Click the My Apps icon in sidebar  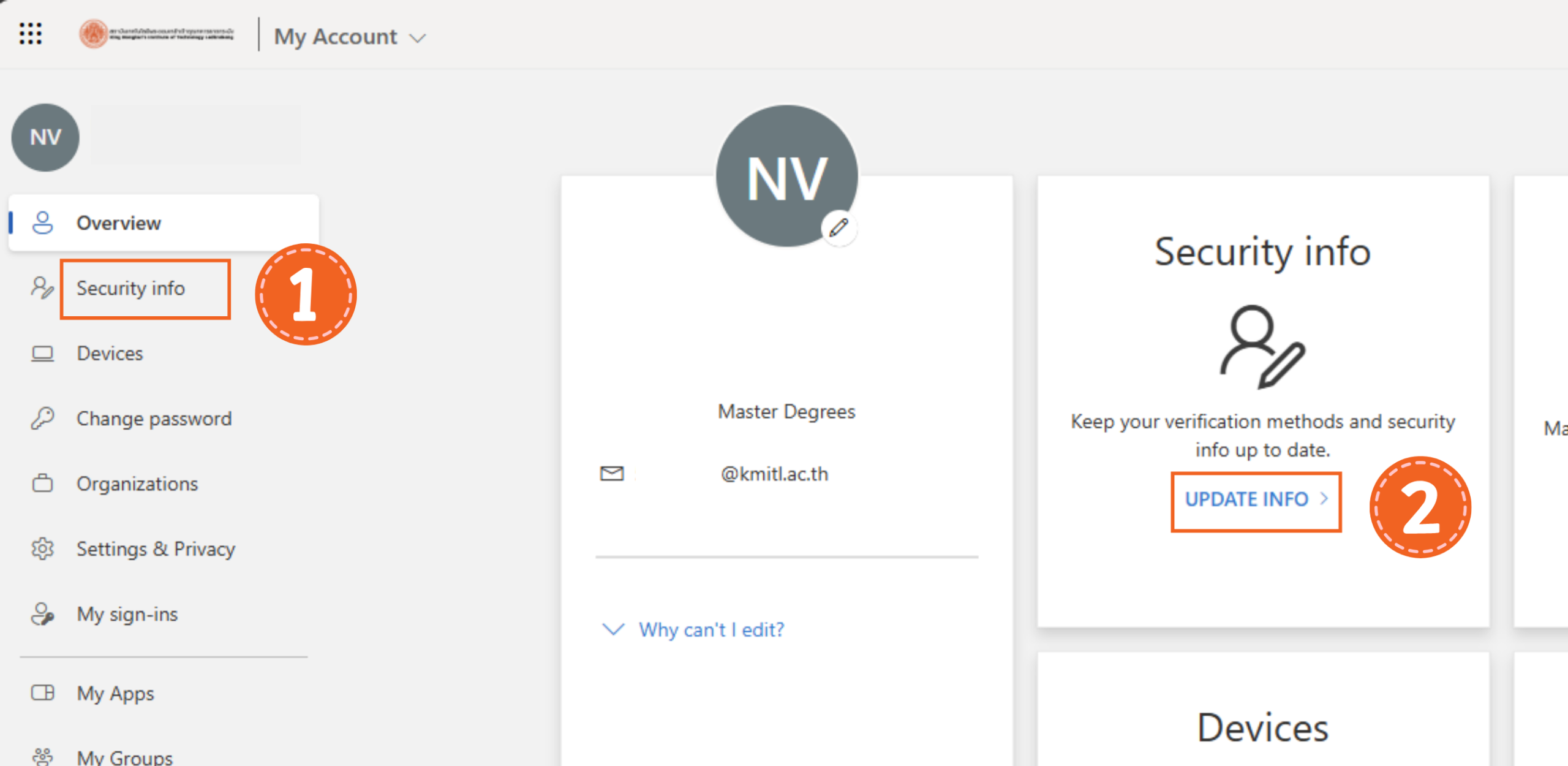pos(42,693)
